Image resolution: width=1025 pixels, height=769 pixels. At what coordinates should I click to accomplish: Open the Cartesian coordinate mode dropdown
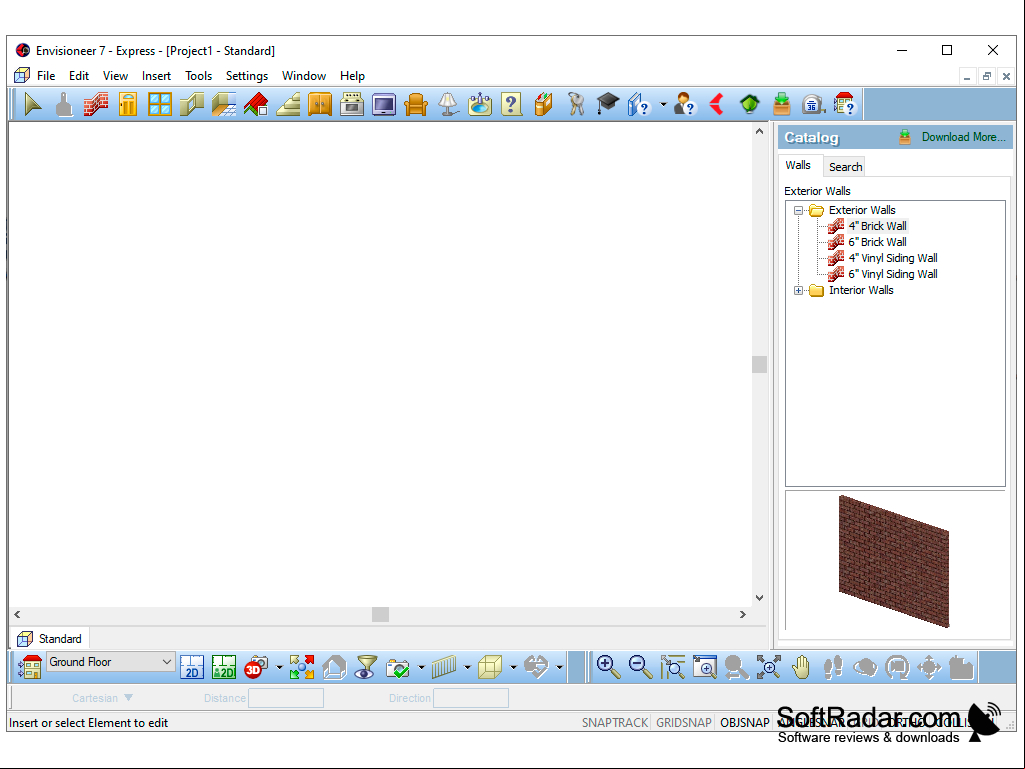coord(103,698)
